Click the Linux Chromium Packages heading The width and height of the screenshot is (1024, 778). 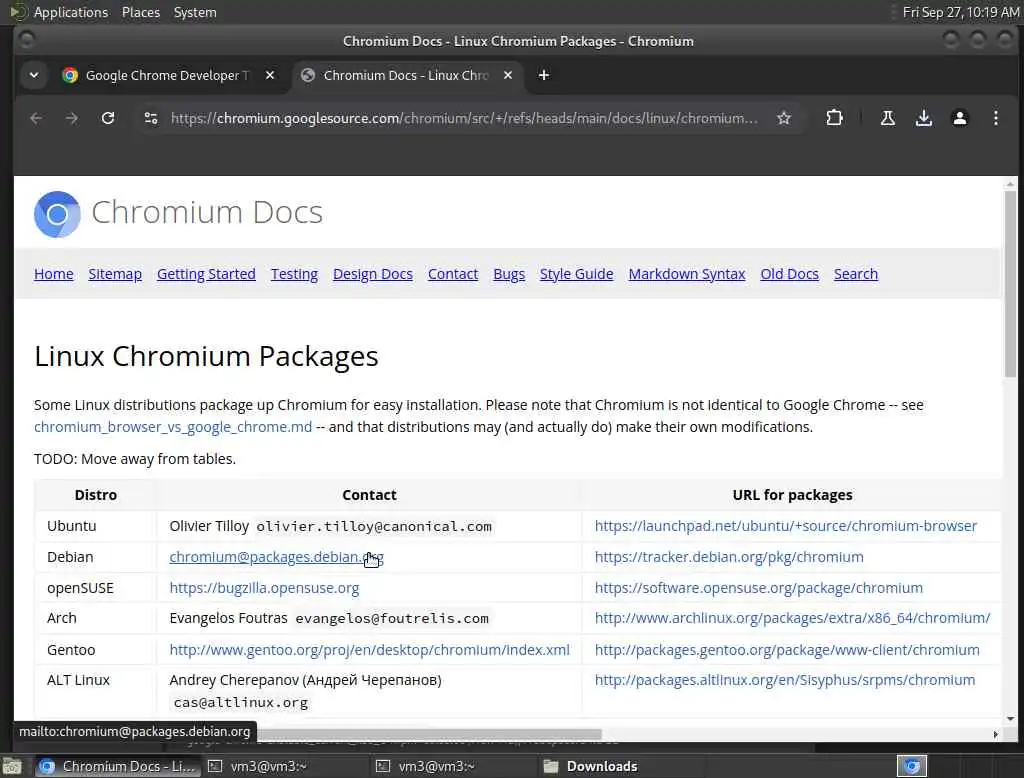(206, 356)
